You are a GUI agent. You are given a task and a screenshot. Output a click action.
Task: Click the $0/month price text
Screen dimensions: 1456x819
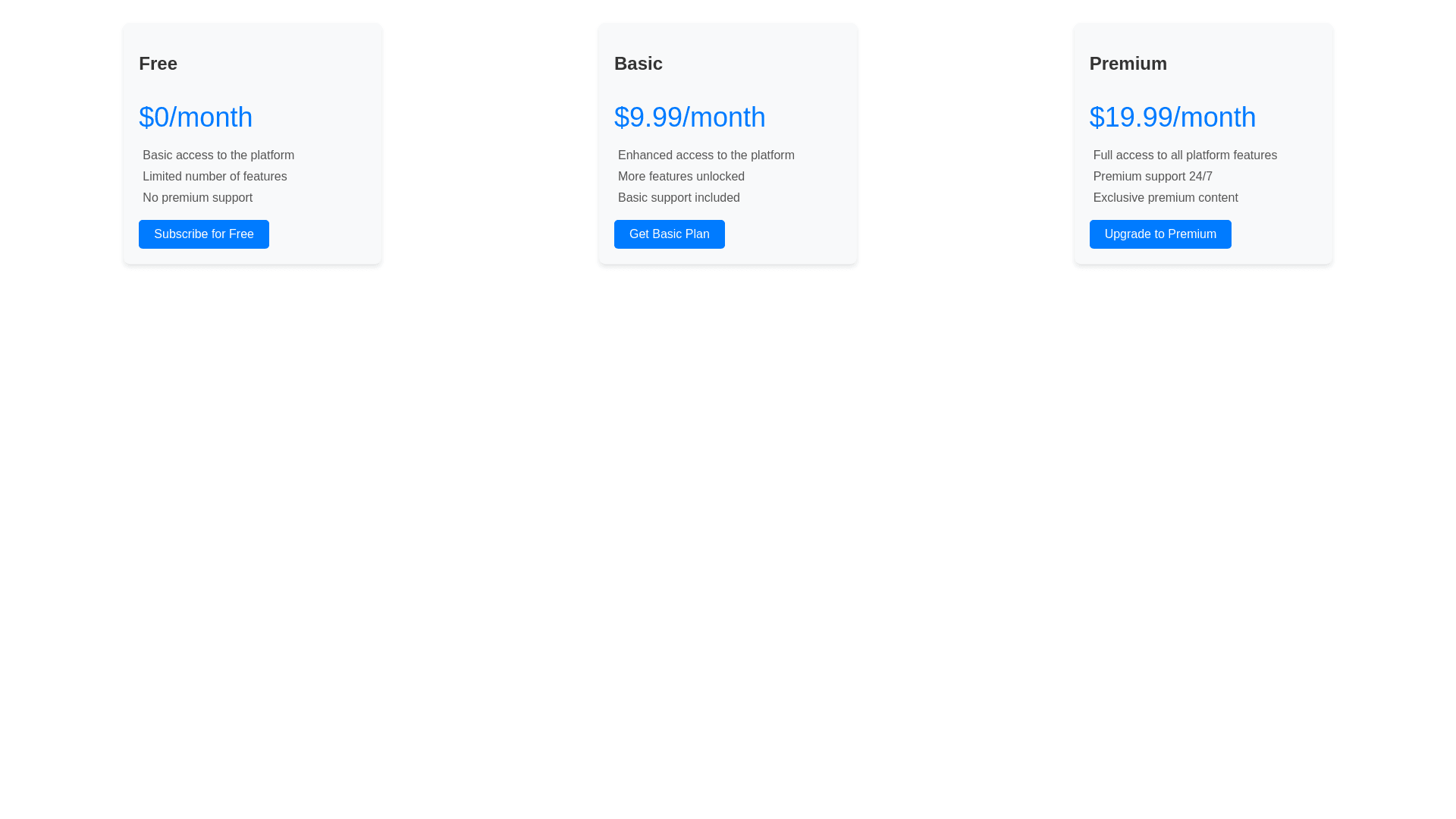(x=195, y=117)
